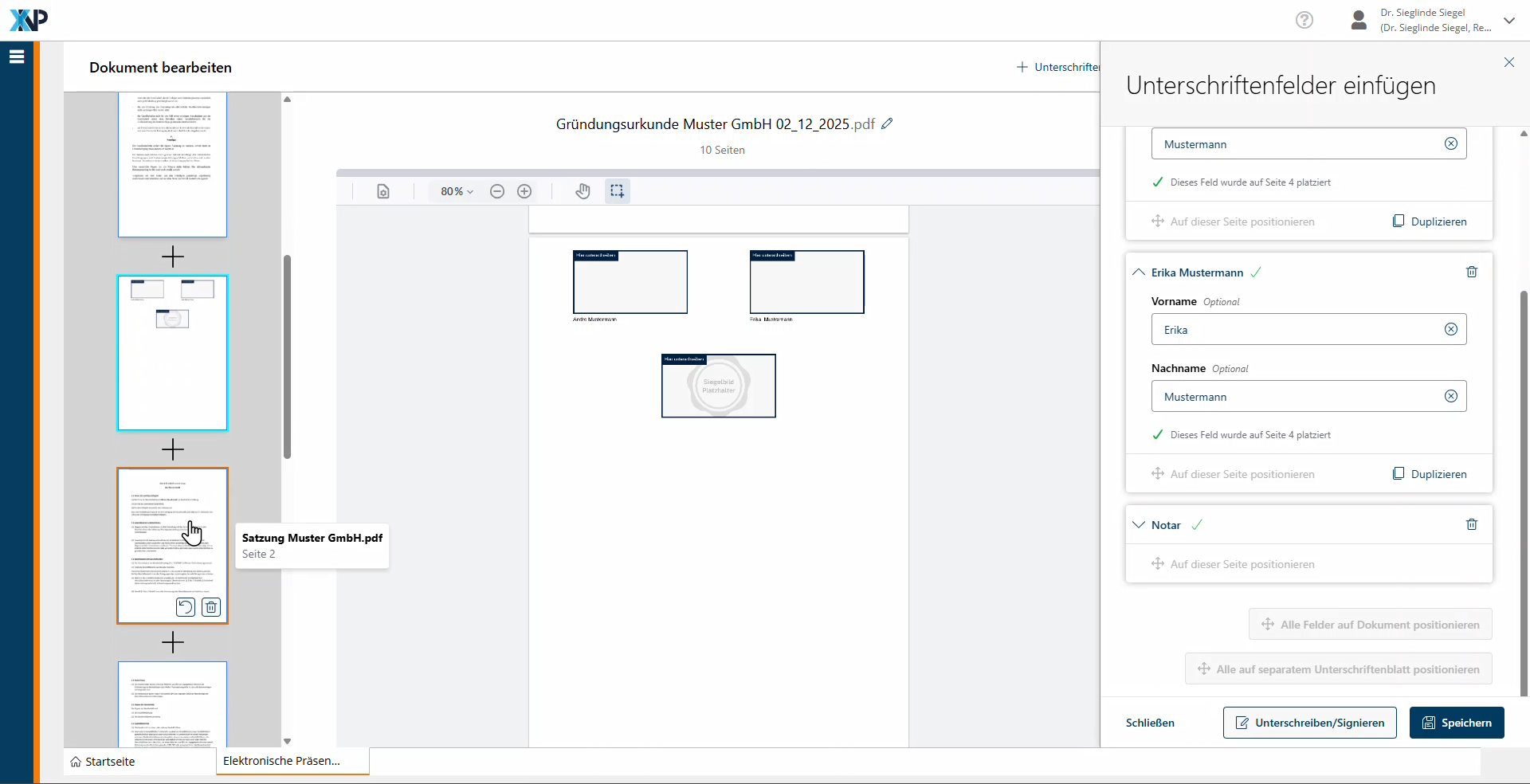
Task: Rotate the Satzung page 2 thumbnail
Action: click(x=185, y=607)
